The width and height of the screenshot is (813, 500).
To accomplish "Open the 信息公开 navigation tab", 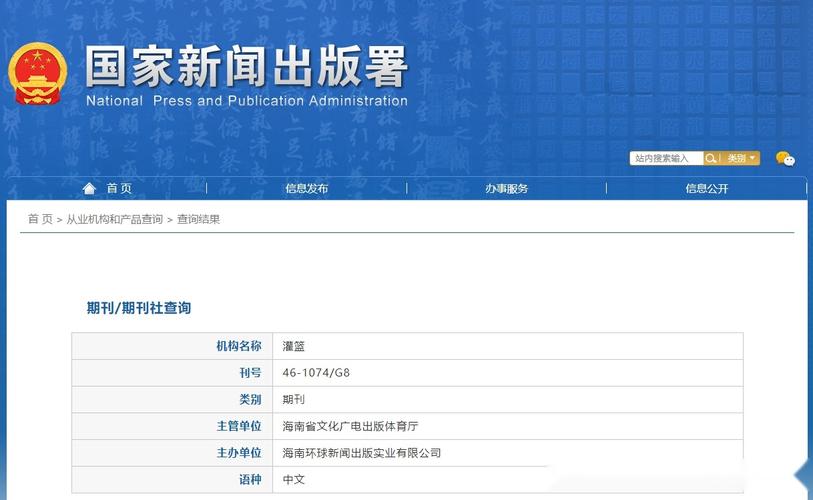I will [707, 188].
